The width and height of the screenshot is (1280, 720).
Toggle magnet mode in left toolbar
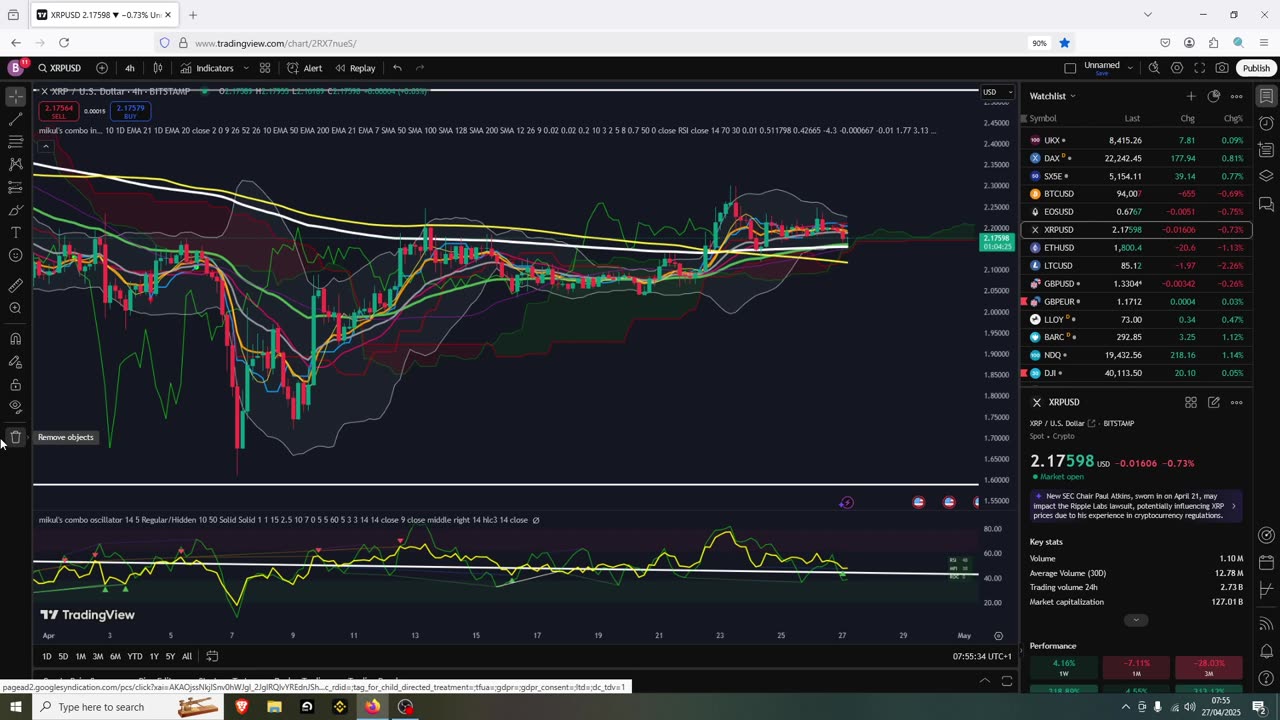point(15,339)
